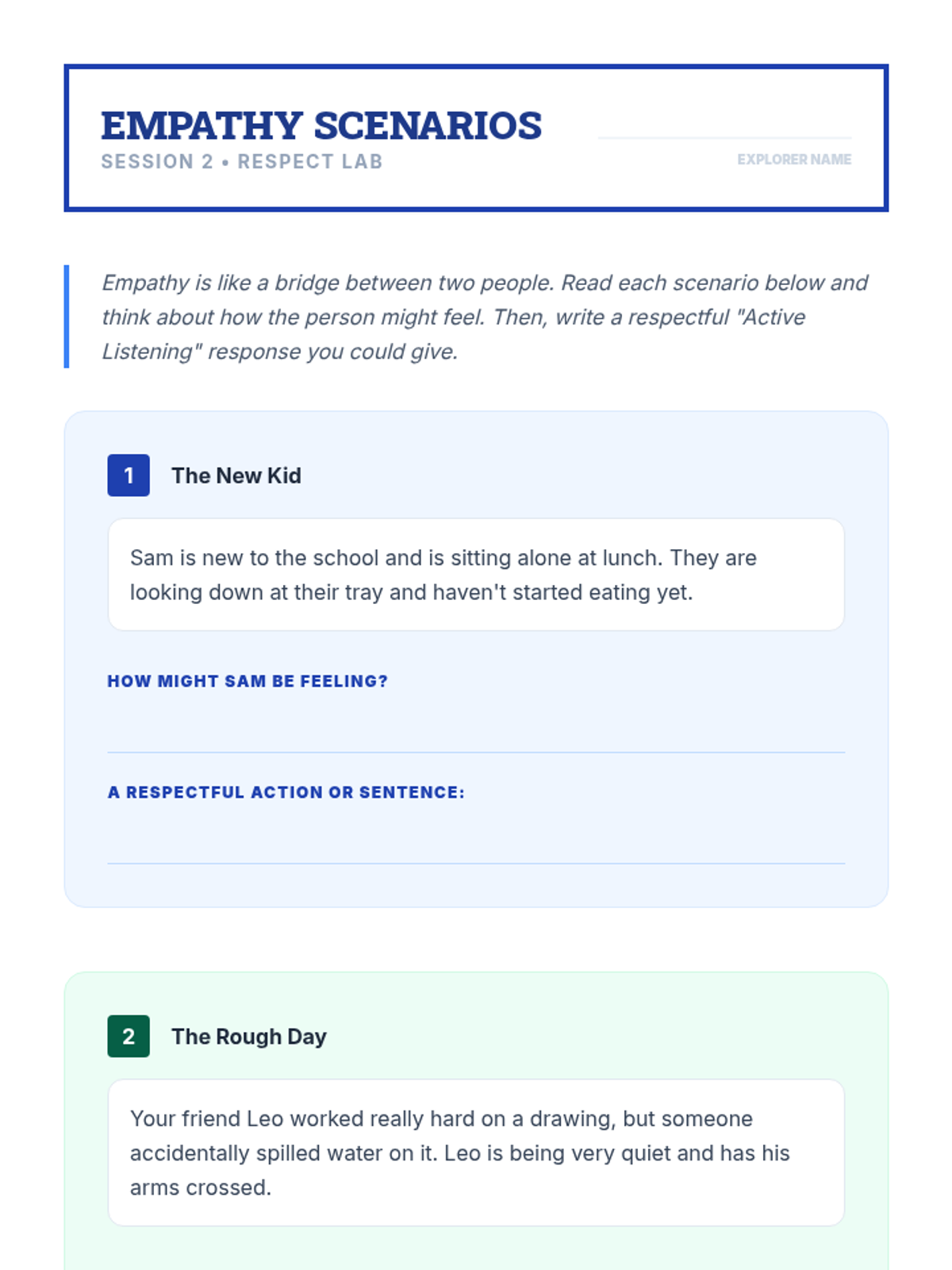Click the Sam lunch scenario text box
Viewport: 952px width, 1270px height.
(x=476, y=575)
